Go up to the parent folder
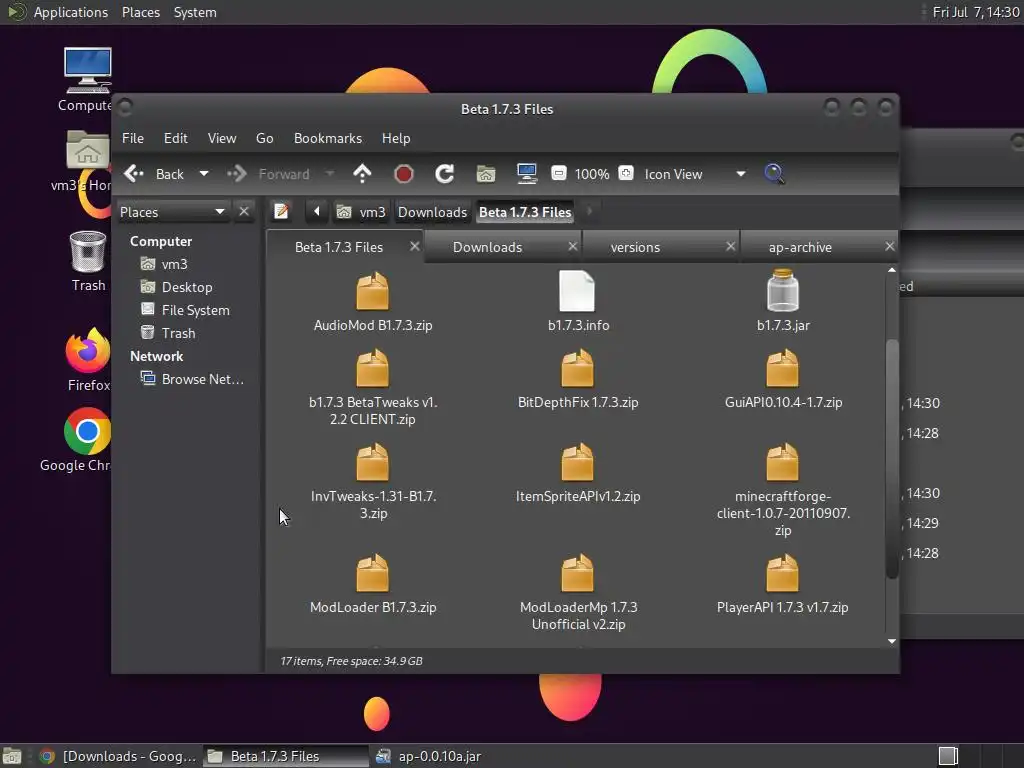This screenshot has width=1024, height=768. point(362,174)
